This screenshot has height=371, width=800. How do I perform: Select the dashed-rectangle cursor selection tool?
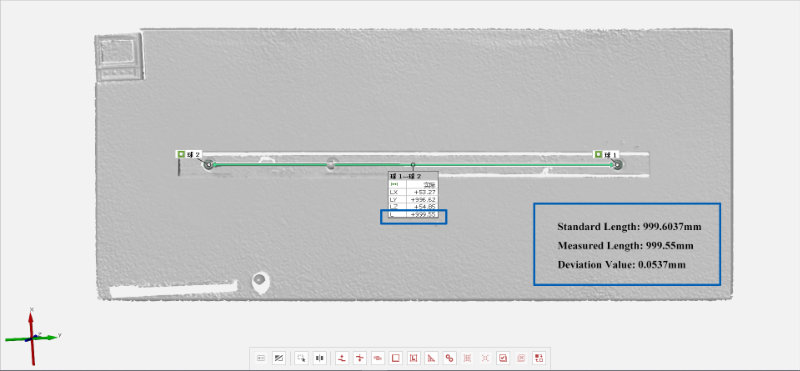point(302,358)
